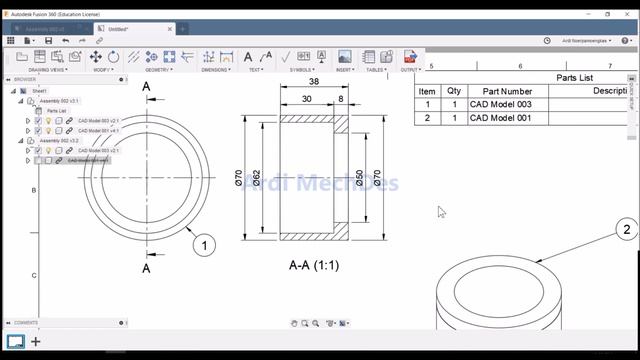
Task: Toggle checkbox for CAD Model 003 under Assembly v3.2
Action: (x=38, y=151)
